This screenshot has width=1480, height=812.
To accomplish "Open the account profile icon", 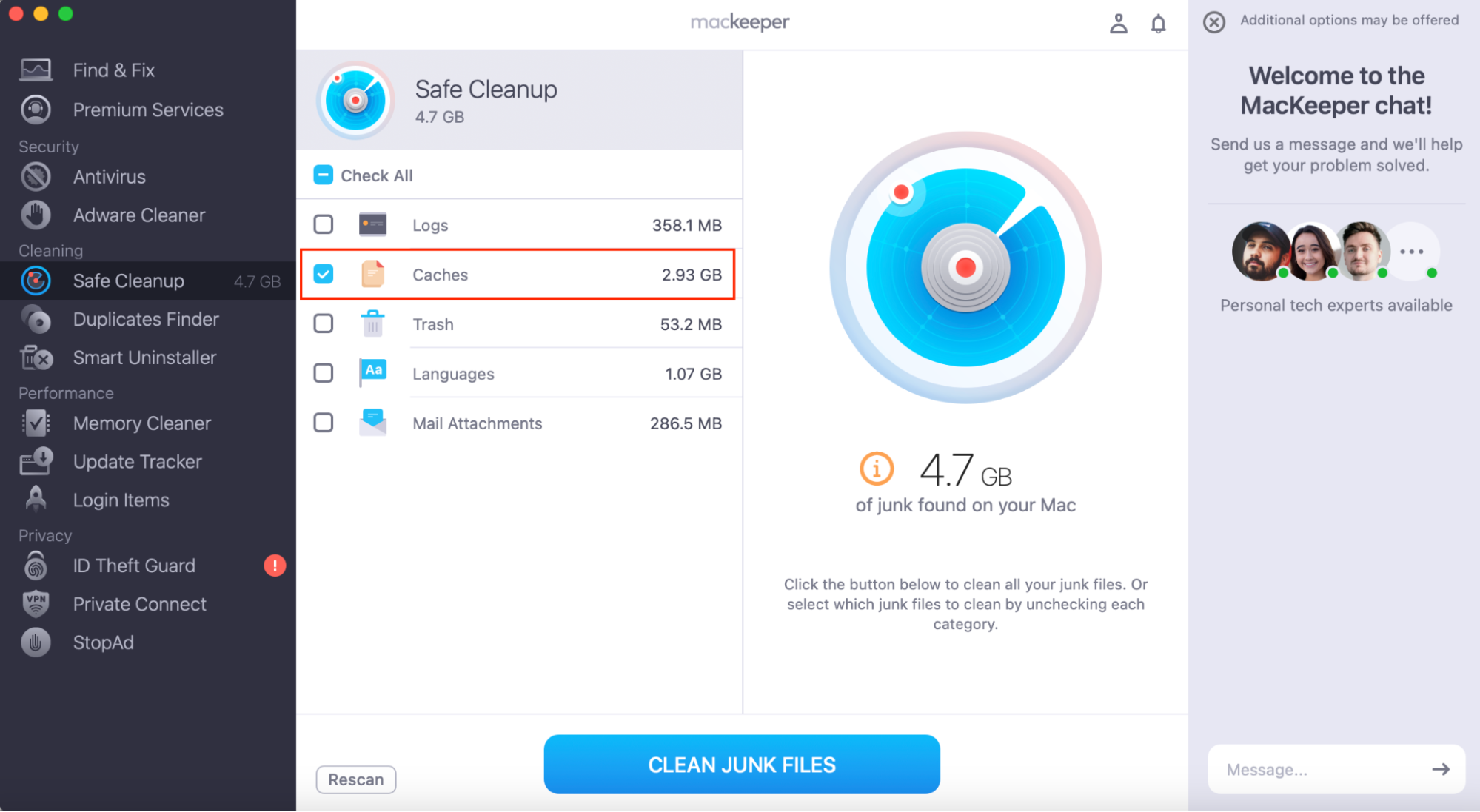I will point(1118,23).
